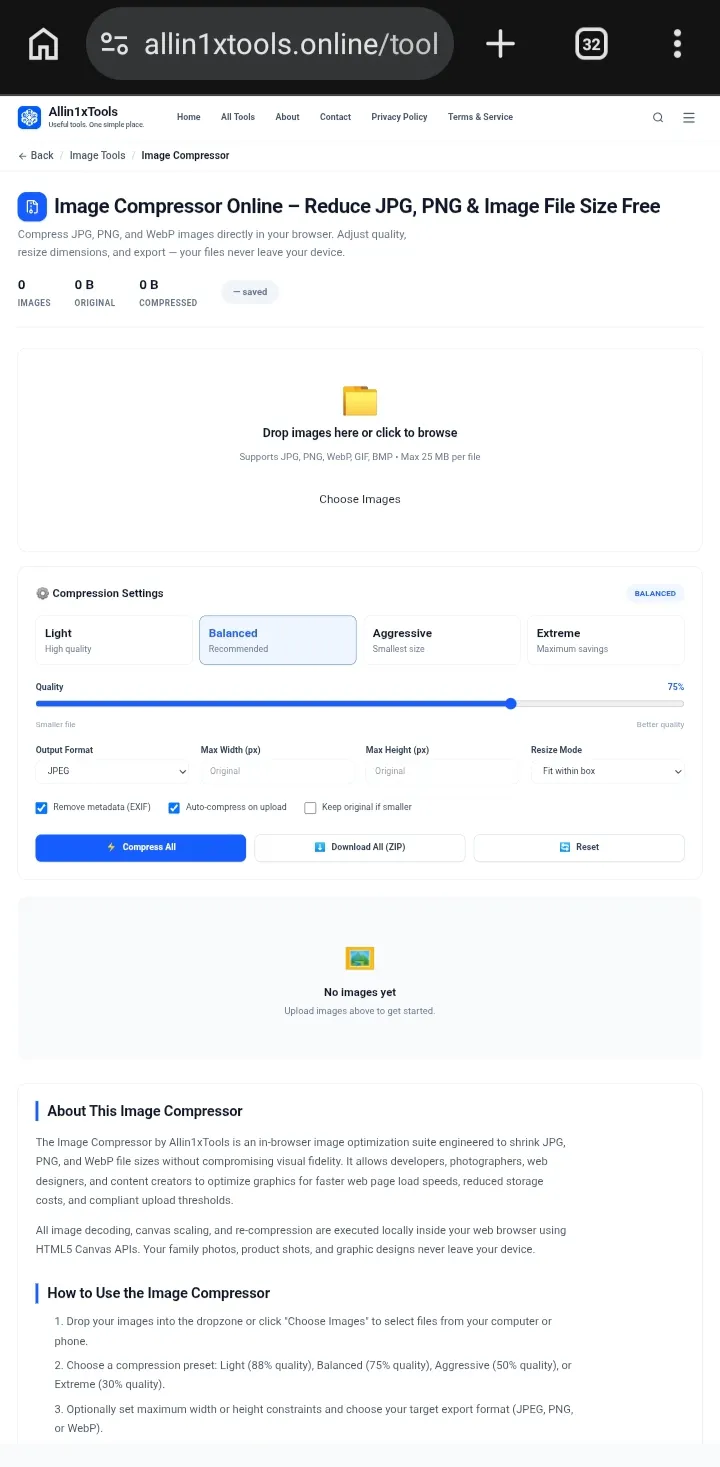Open the Contact page
Image resolution: width=720 pixels, height=1467 pixels.
tap(335, 117)
